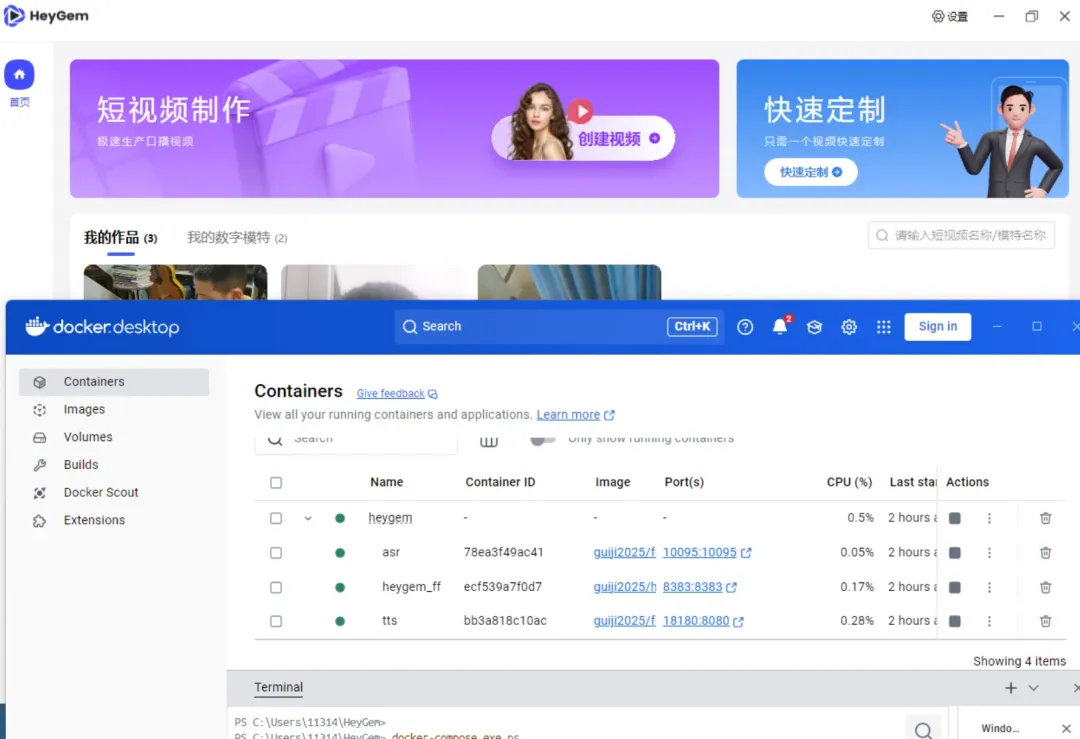This screenshot has height=739, width=1080.
Task: Open port link 18180:8080
Action: tap(696, 621)
